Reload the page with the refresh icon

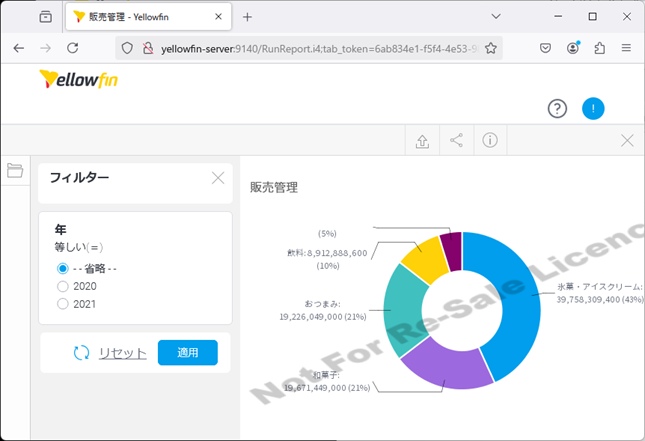(x=73, y=48)
